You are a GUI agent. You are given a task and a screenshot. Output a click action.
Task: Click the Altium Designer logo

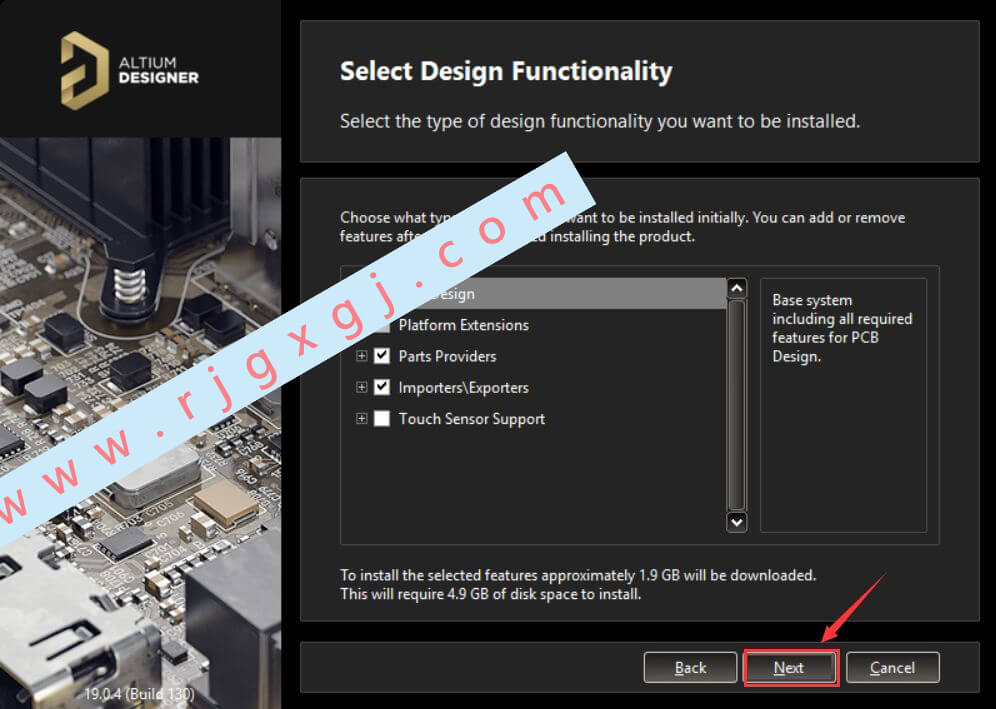pos(130,71)
